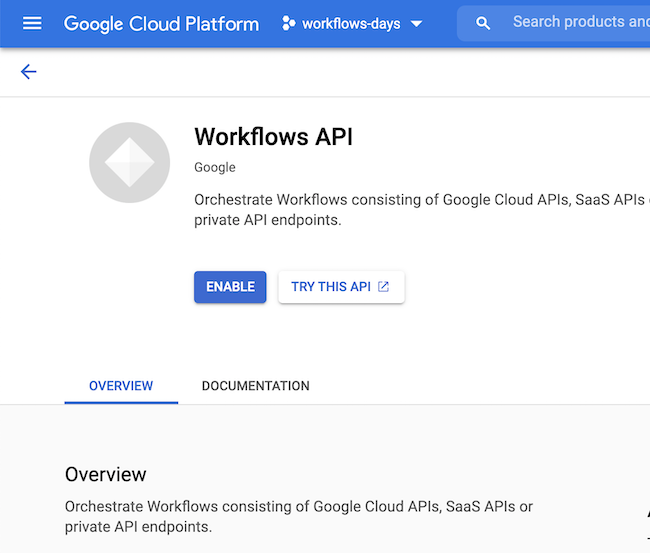The image size is (650, 553).
Task: Click the Workflows API diamond logo
Action: point(129,162)
